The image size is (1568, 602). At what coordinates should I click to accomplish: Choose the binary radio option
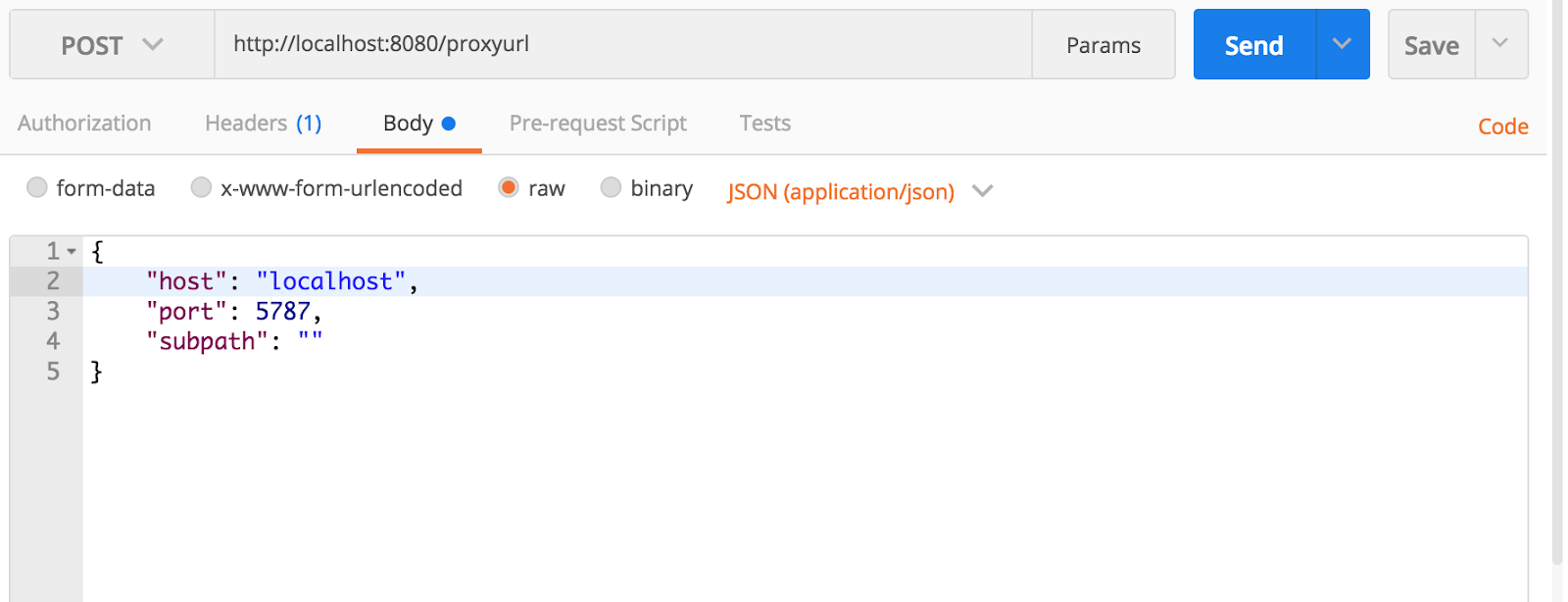(611, 187)
